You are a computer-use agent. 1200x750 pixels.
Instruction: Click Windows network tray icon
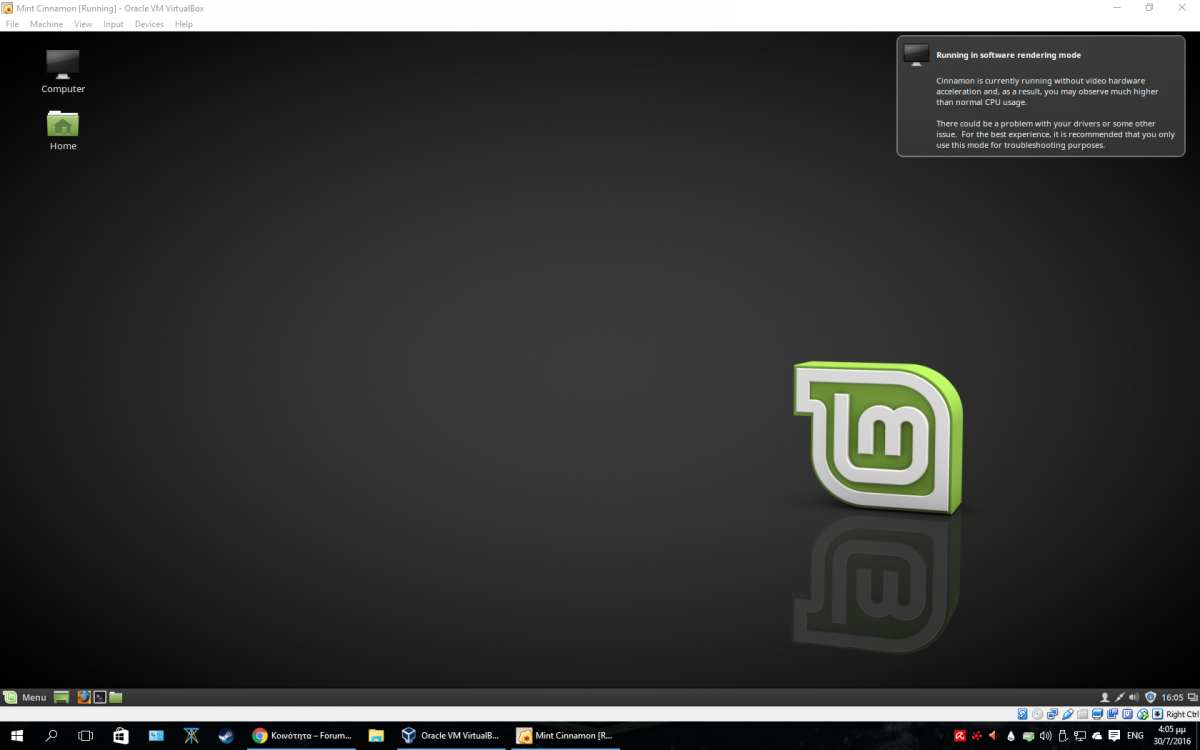click(1080, 736)
